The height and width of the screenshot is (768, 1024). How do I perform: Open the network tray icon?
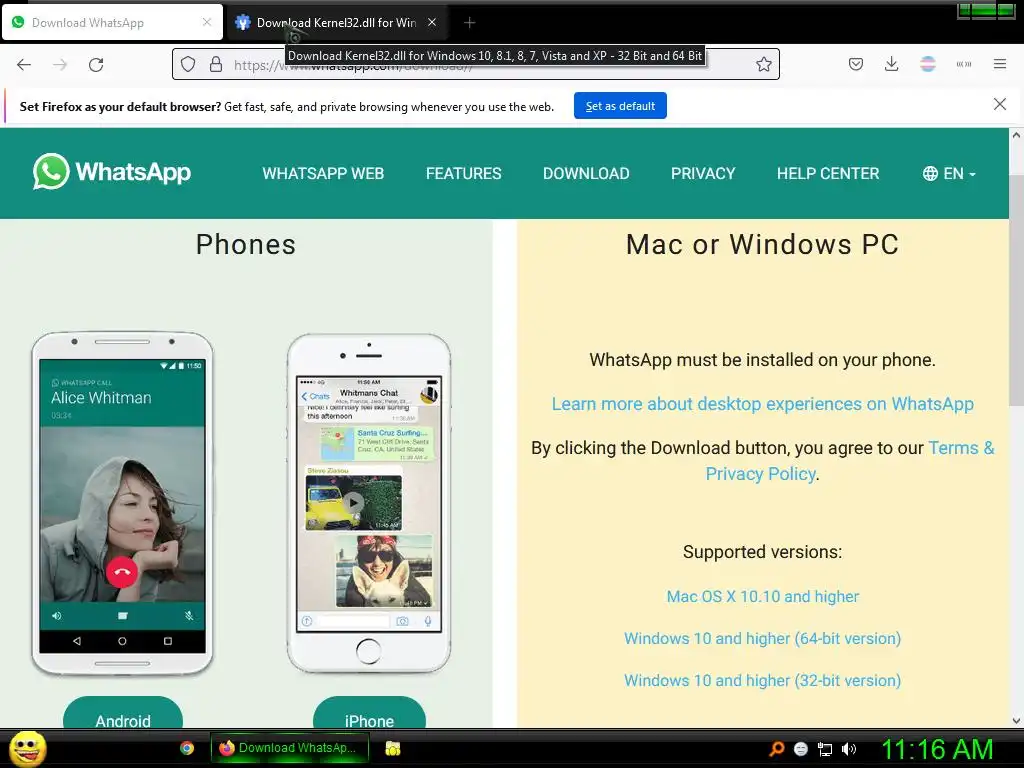[825, 749]
